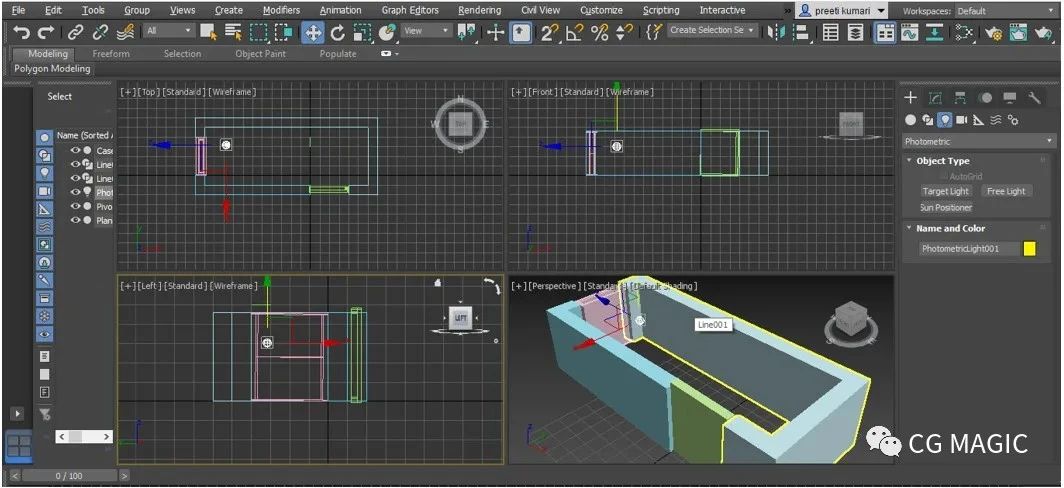Select the Bind to Space Warp tool
The width and height of the screenshot is (1064, 488).
126,32
